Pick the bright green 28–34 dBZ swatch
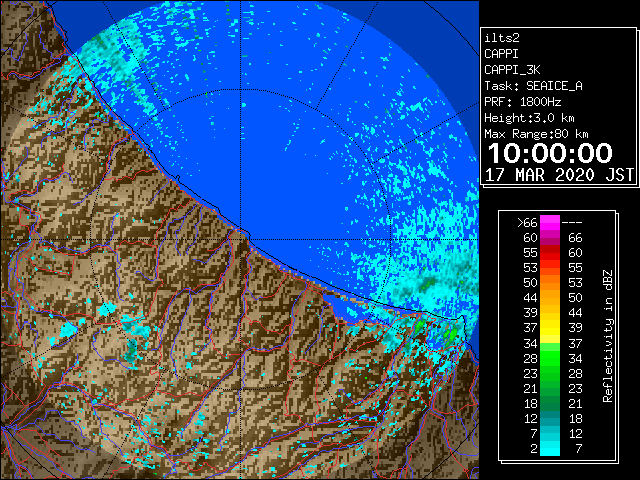The image size is (640, 480). [x=550, y=358]
